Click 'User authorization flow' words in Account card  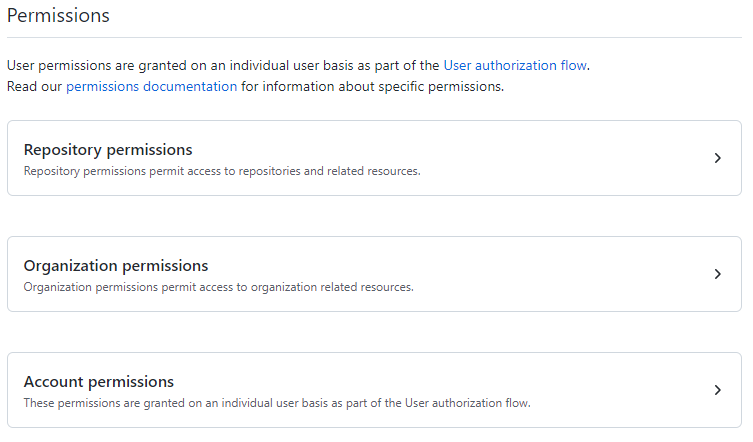pos(468,403)
